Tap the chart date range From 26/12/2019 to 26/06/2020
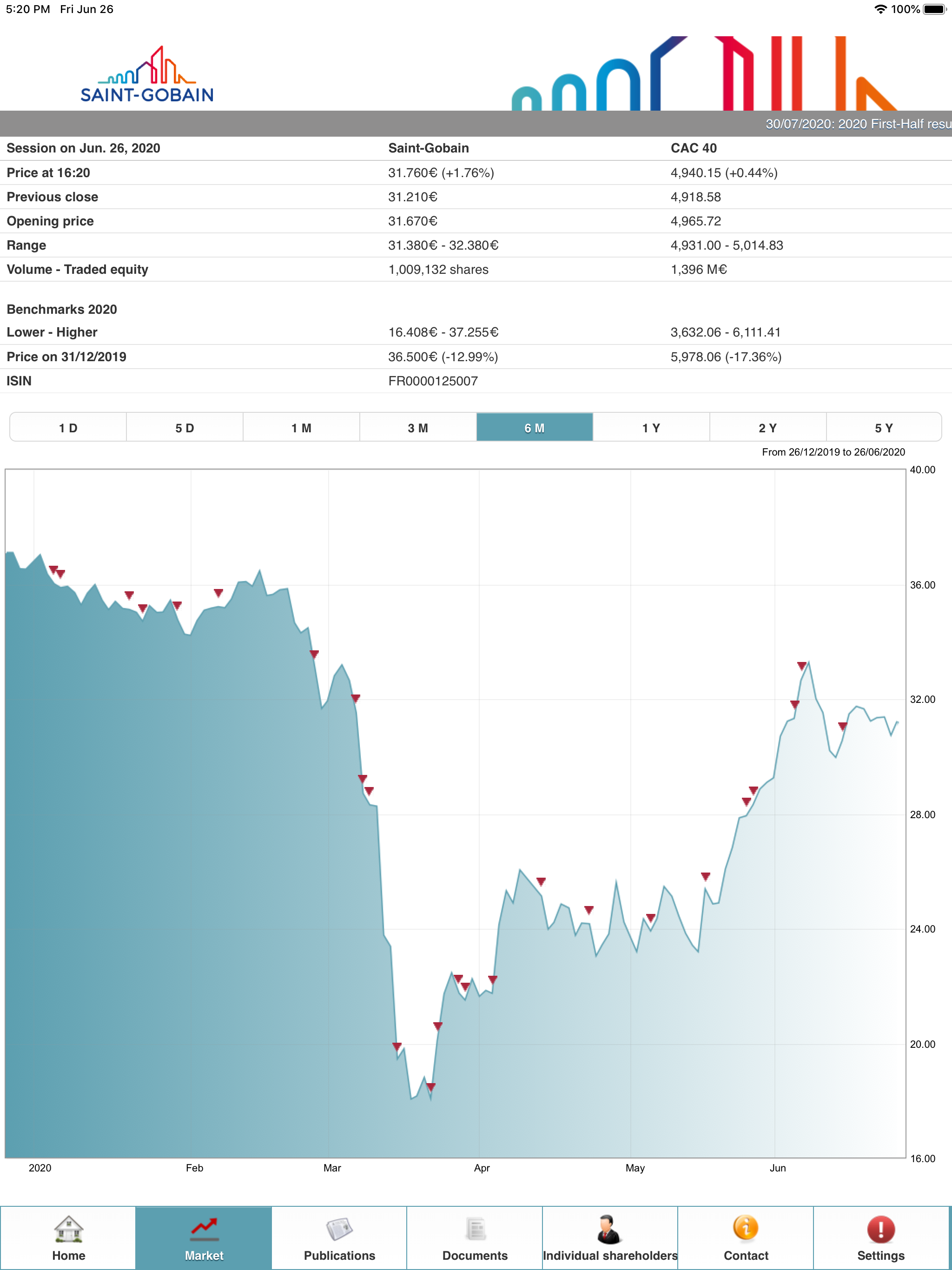Viewport: 952px width, 1270px height. click(x=833, y=452)
